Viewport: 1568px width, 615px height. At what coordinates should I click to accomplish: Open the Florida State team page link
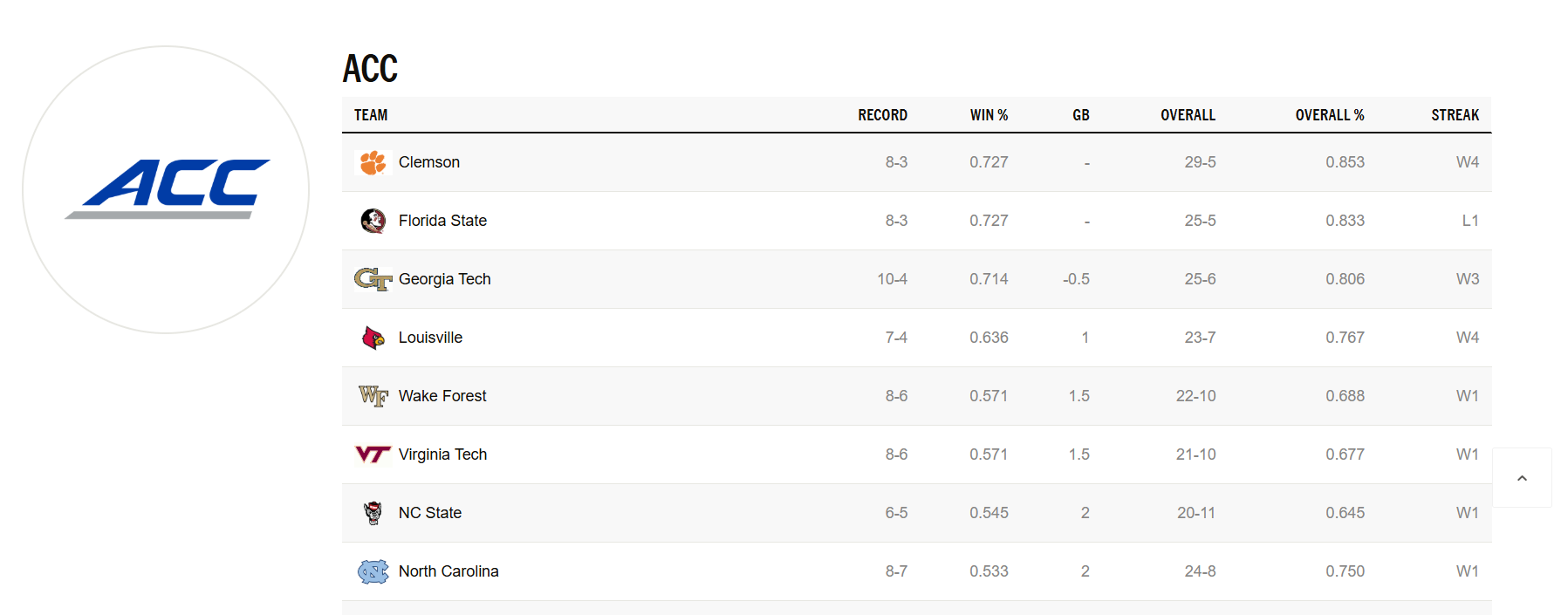(442, 220)
